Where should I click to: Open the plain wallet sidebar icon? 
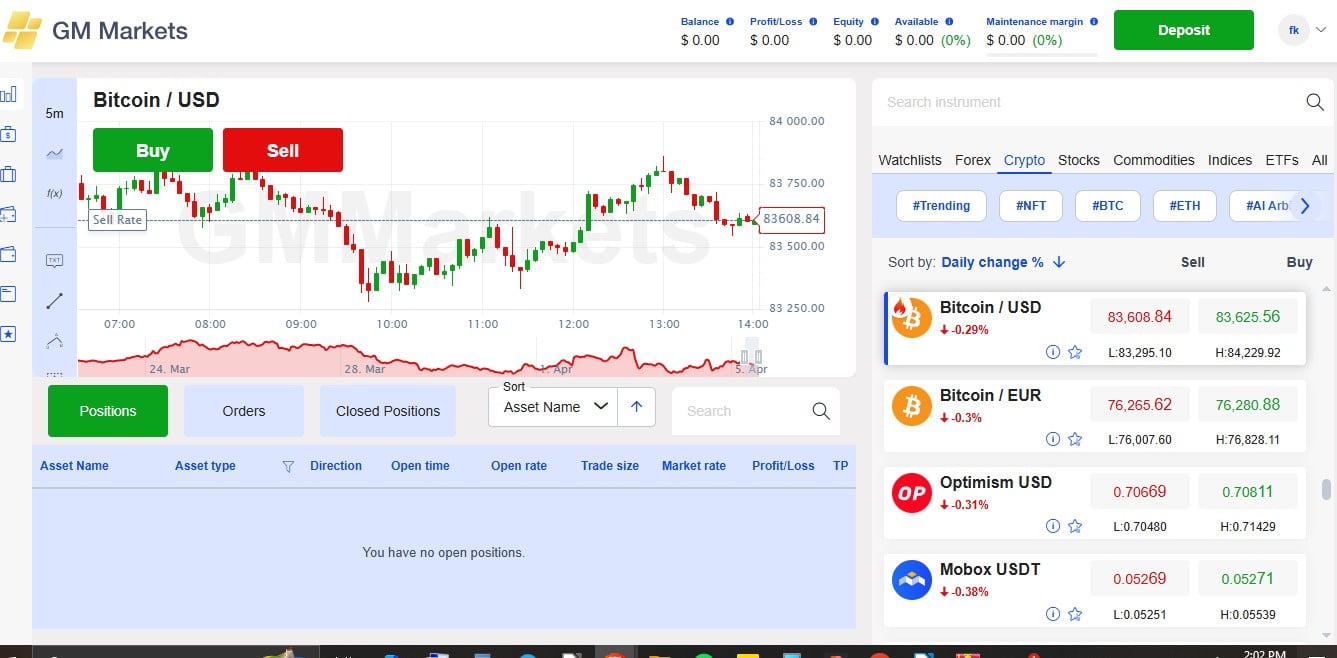click(x=8, y=254)
